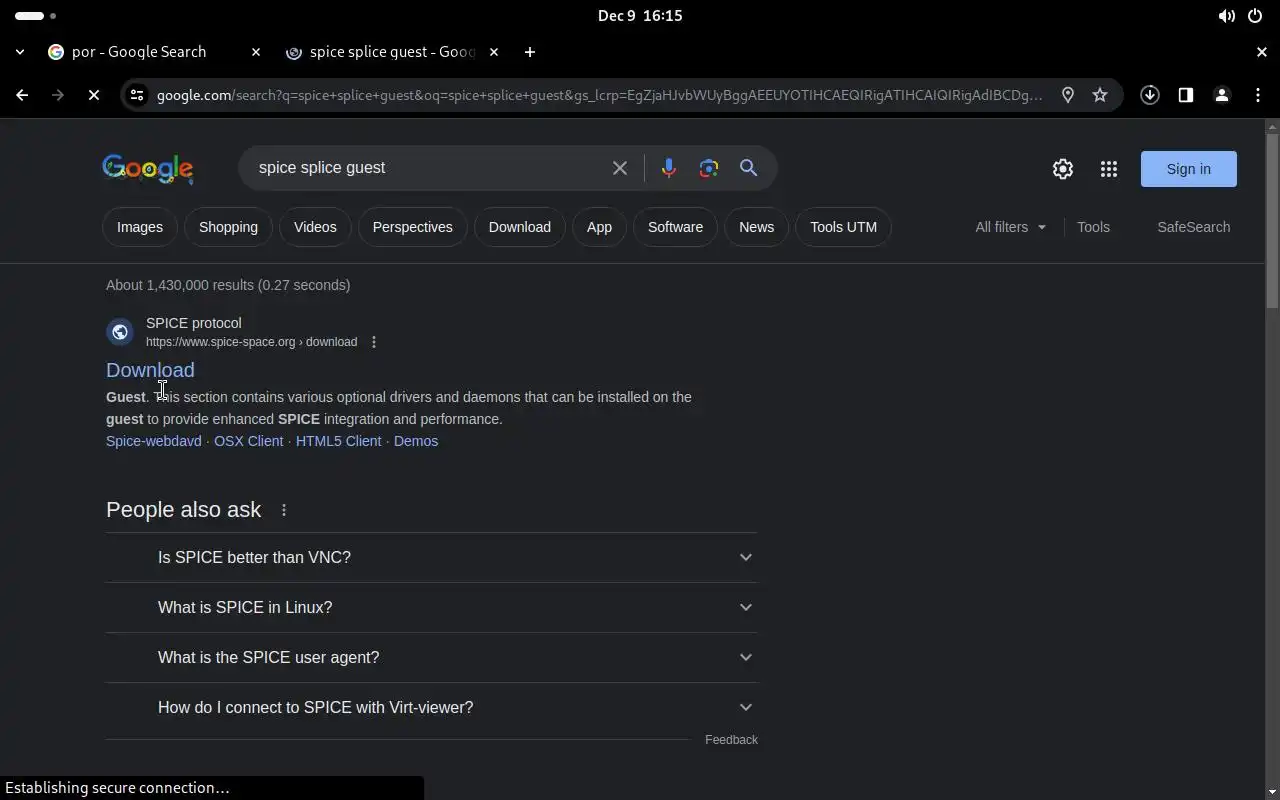The width and height of the screenshot is (1280, 800).
Task: Open the Download result link
Action: pyautogui.click(x=150, y=370)
